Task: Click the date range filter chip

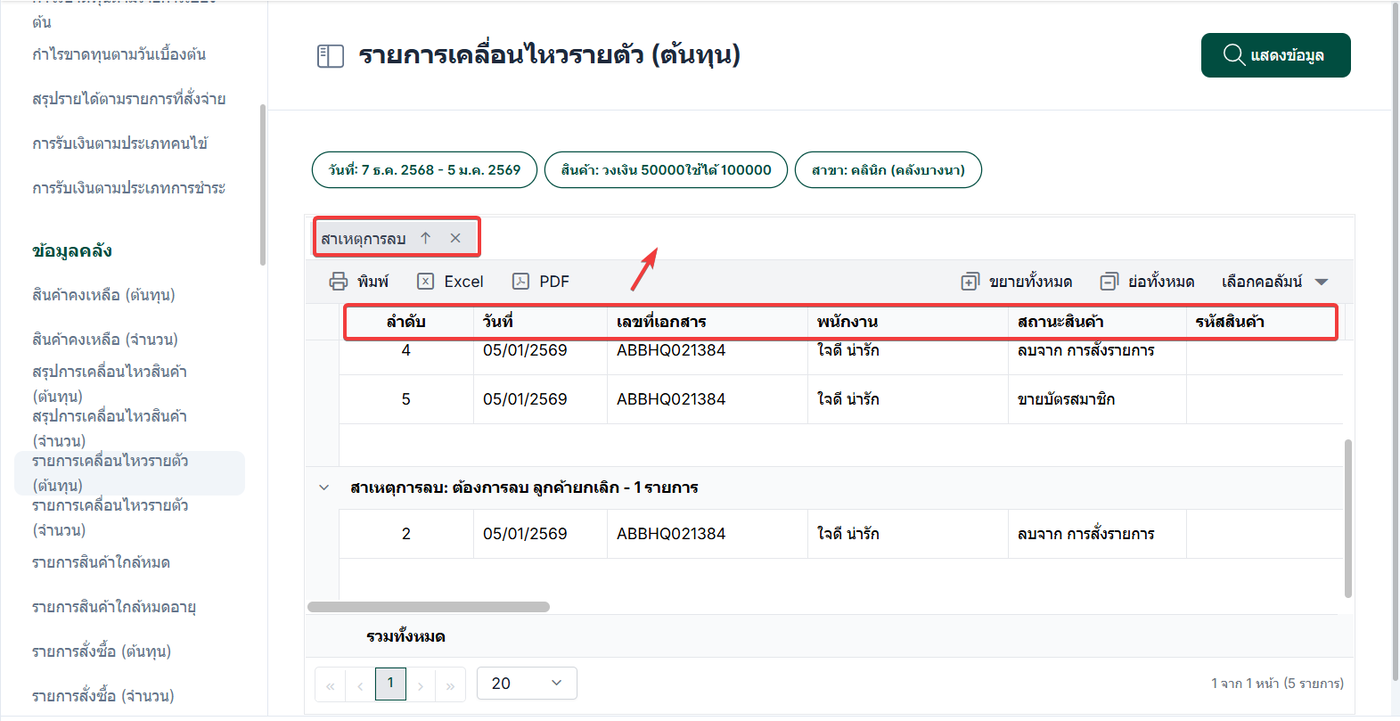Action: [425, 170]
